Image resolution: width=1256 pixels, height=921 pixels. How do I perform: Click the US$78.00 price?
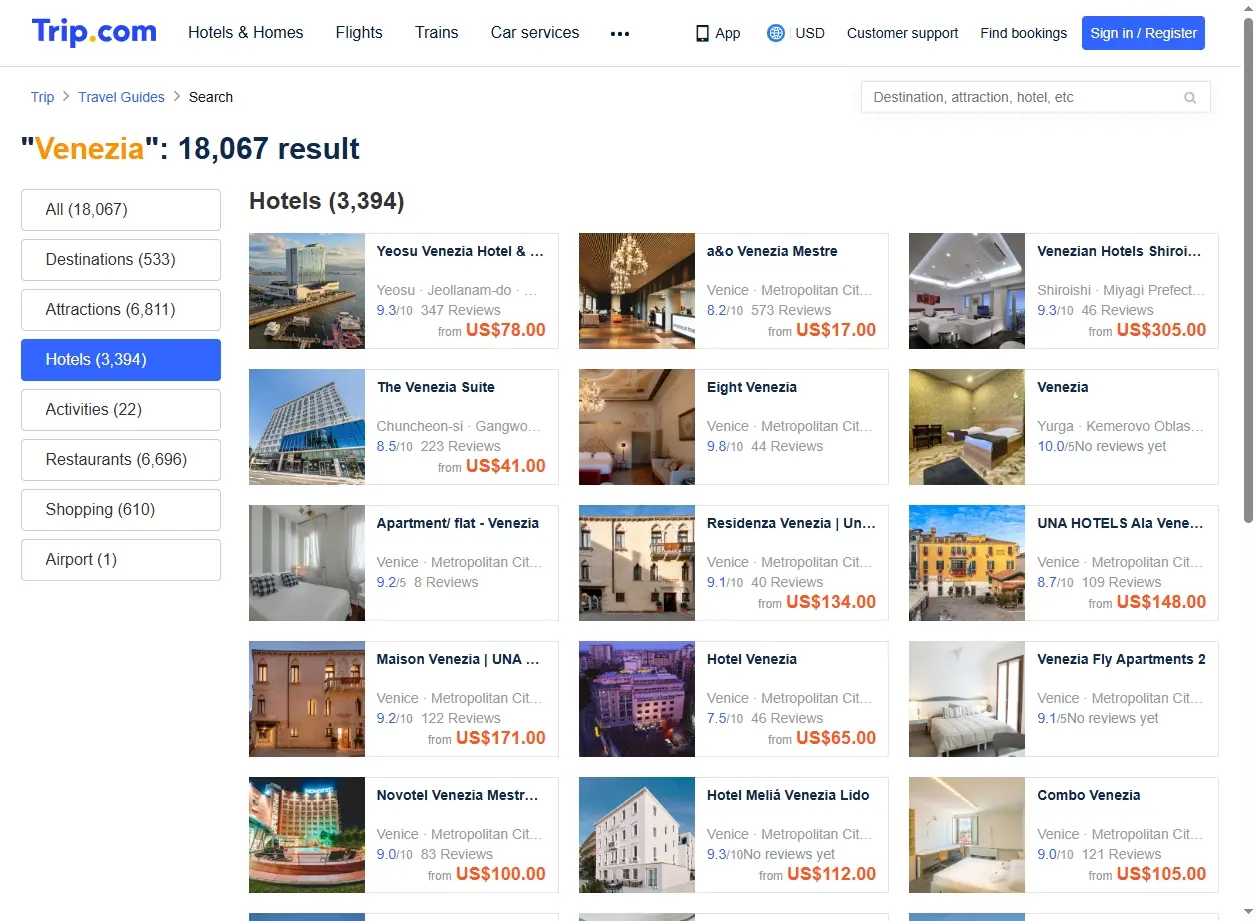[x=506, y=330]
